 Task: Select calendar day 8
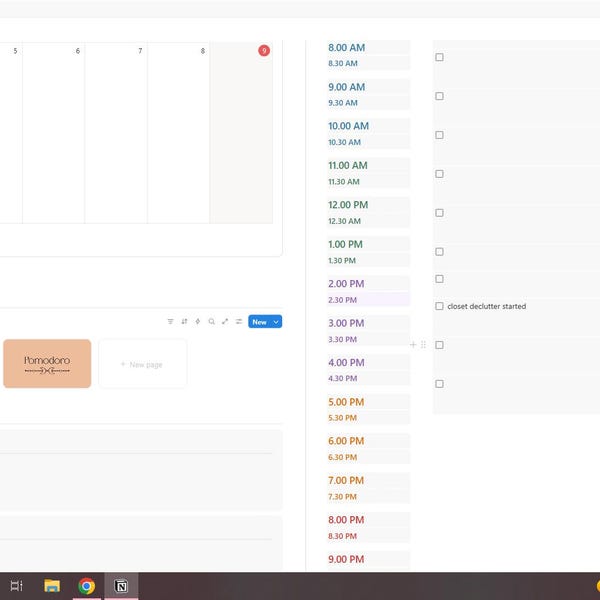coord(202,51)
